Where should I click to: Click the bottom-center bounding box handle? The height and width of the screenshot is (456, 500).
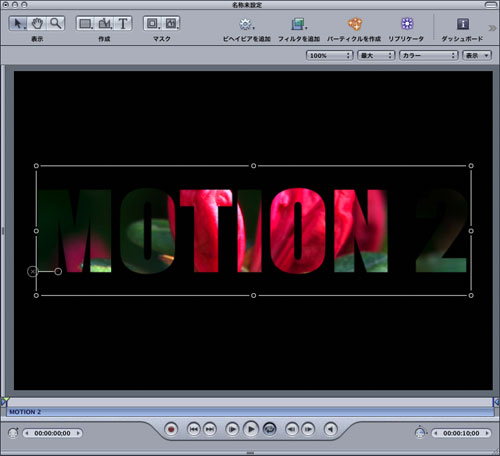click(253, 295)
